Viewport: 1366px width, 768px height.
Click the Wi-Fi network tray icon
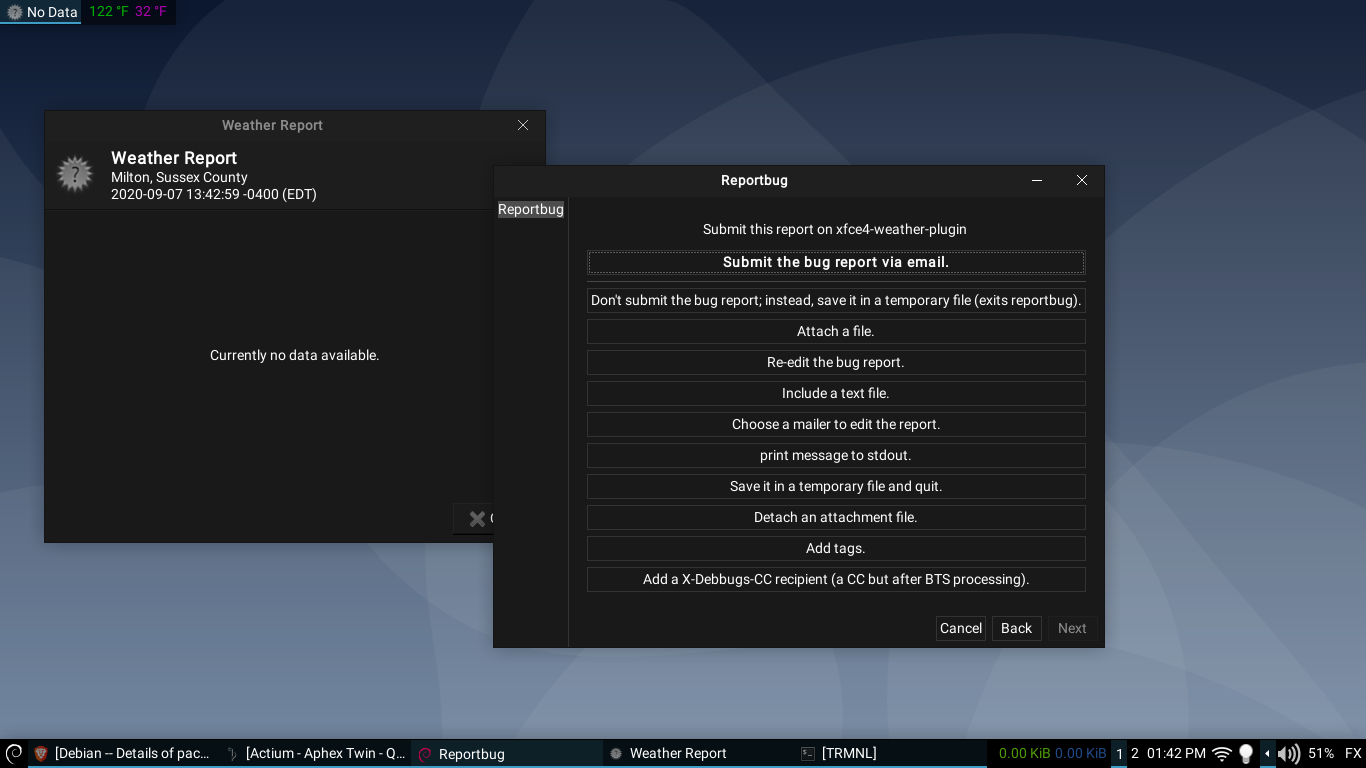1221,753
